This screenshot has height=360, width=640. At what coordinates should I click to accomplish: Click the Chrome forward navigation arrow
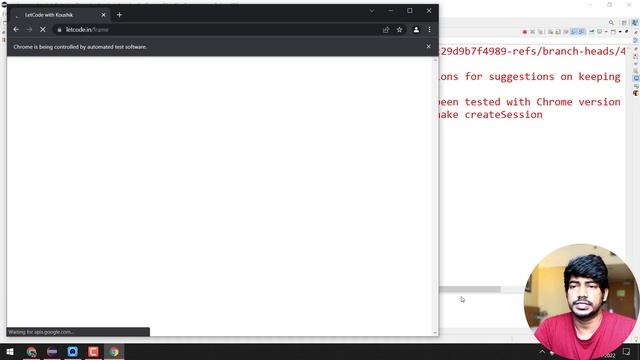[x=29, y=29]
